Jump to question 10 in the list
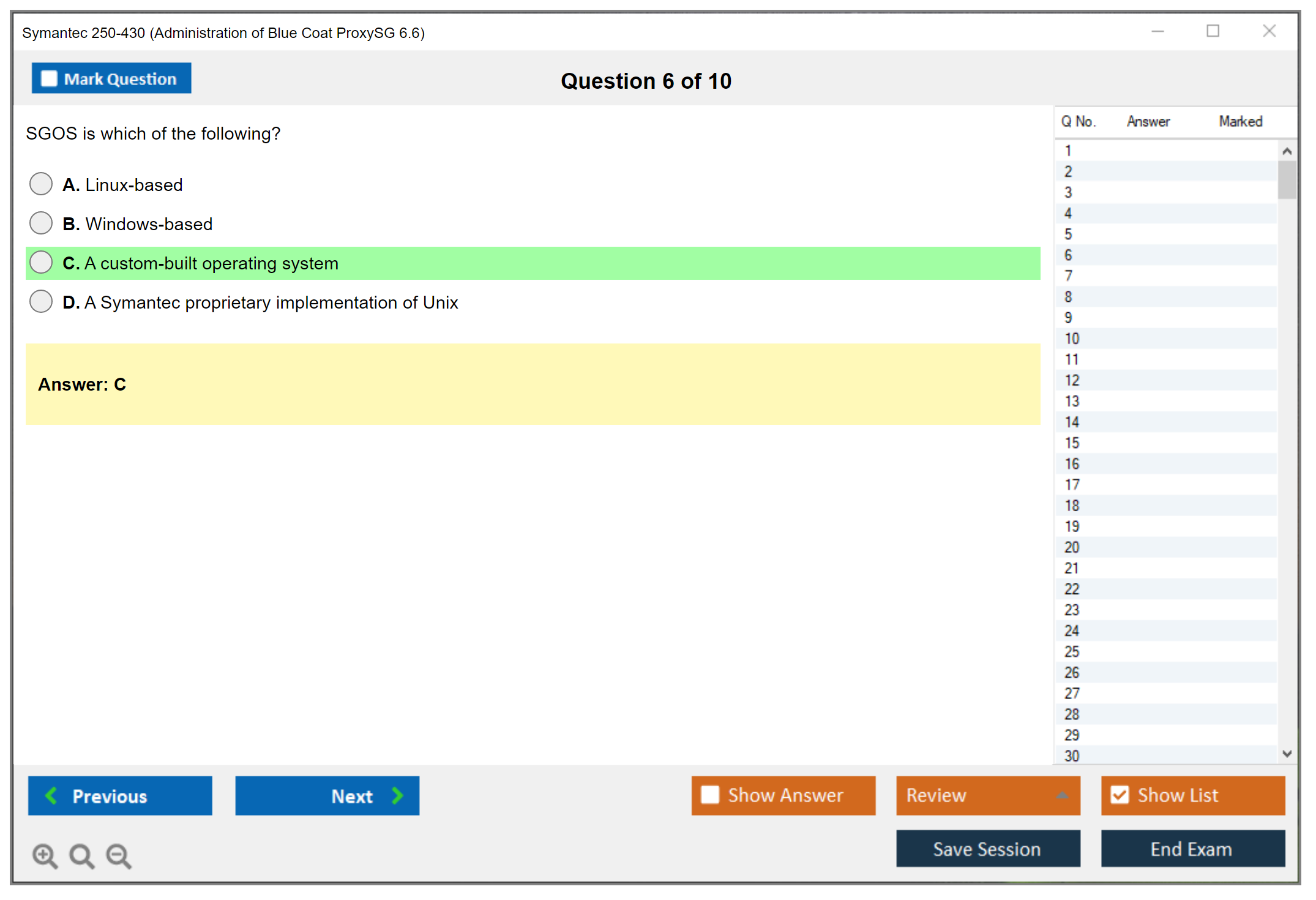Image resolution: width=1316 pixels, height=900 pixels. click(1072, 339)
